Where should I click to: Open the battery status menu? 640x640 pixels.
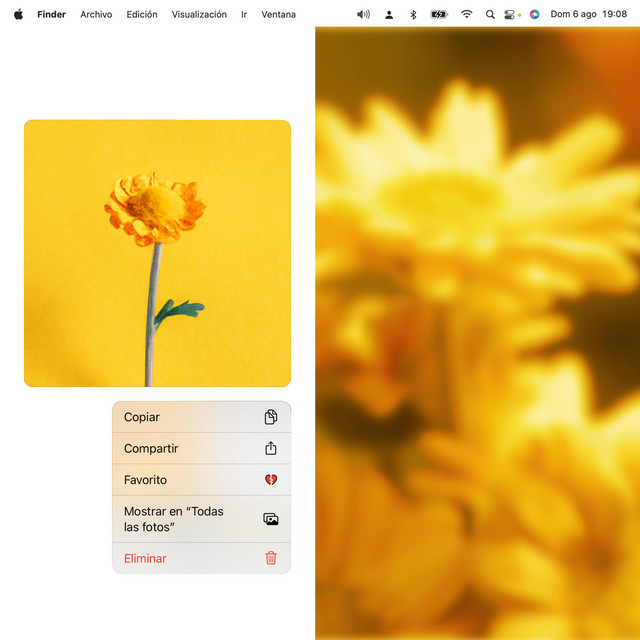coord(439,14)
